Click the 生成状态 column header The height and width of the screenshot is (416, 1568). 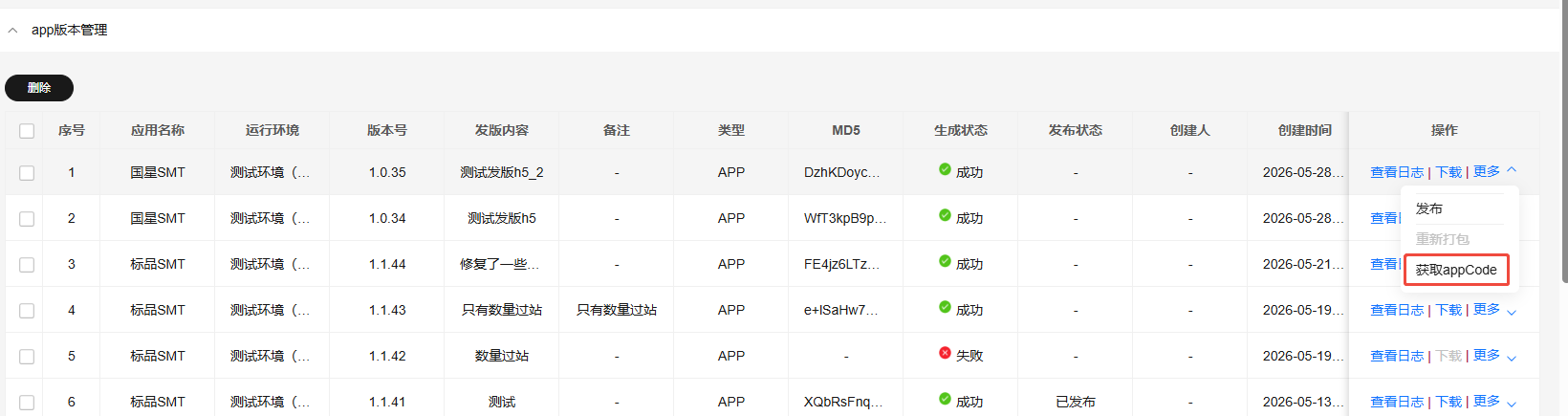click(961, 130)
